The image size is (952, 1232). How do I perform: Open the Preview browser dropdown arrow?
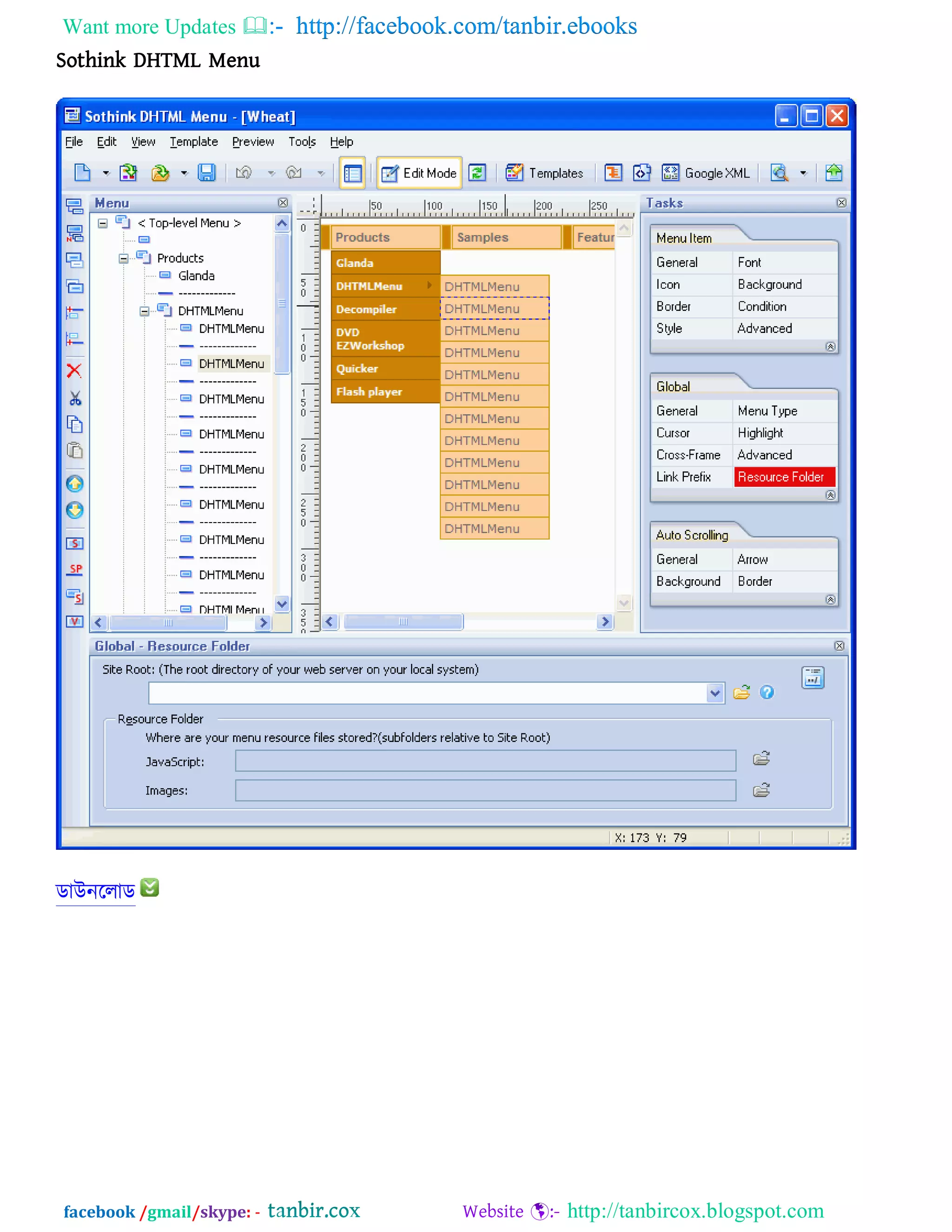pos(803,173)
